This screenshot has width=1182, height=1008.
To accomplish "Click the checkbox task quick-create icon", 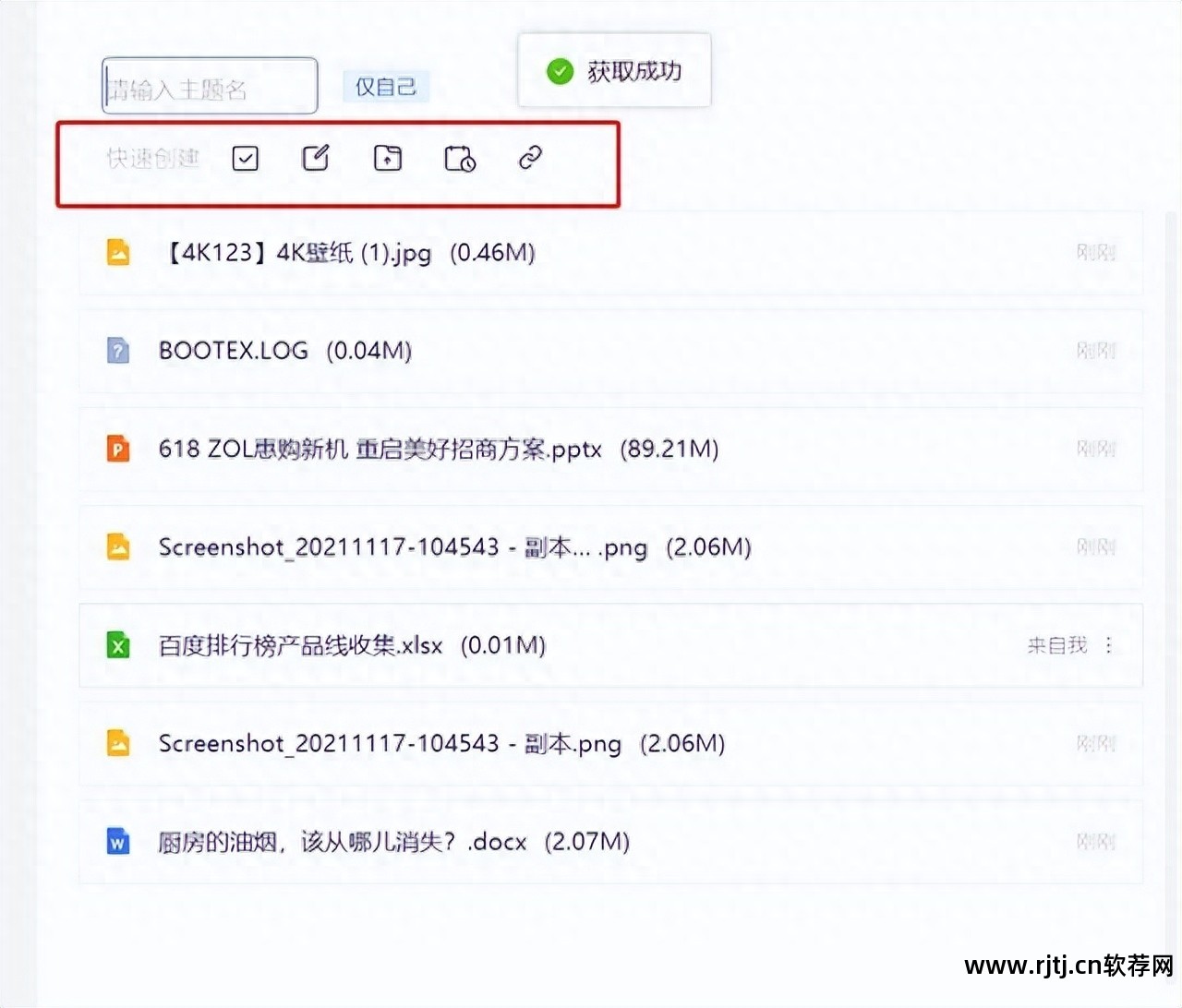I will tap(246, 159).
